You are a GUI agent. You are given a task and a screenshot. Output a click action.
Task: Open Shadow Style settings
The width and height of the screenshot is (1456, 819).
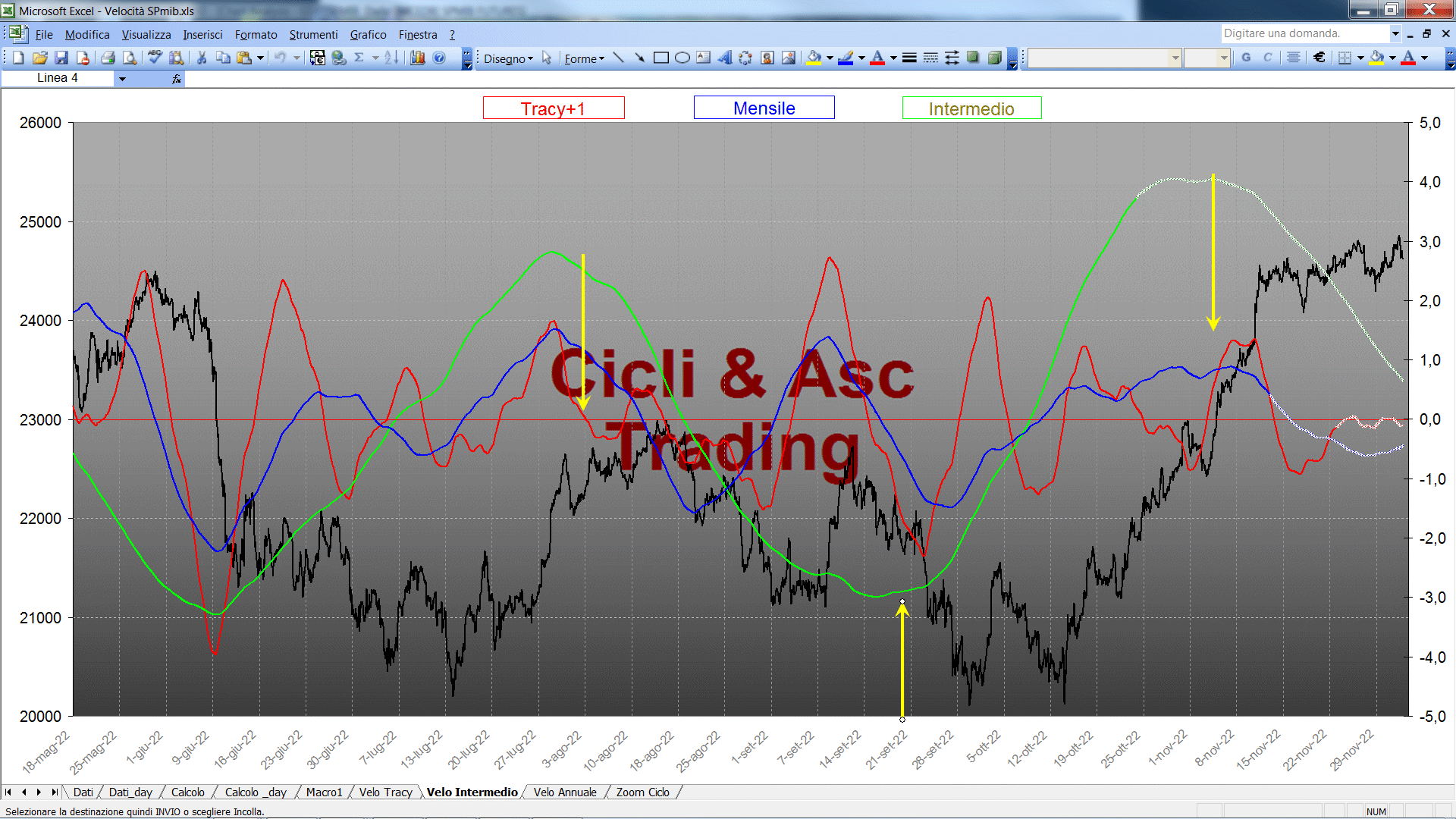tap(973, 58)
